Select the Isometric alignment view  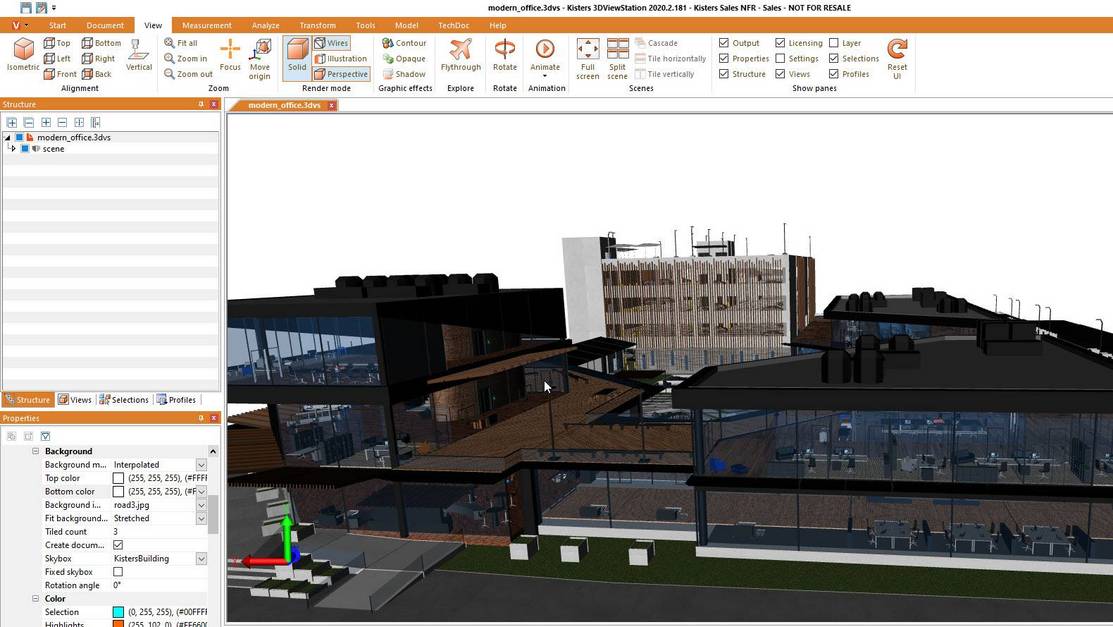pos(23,55)
